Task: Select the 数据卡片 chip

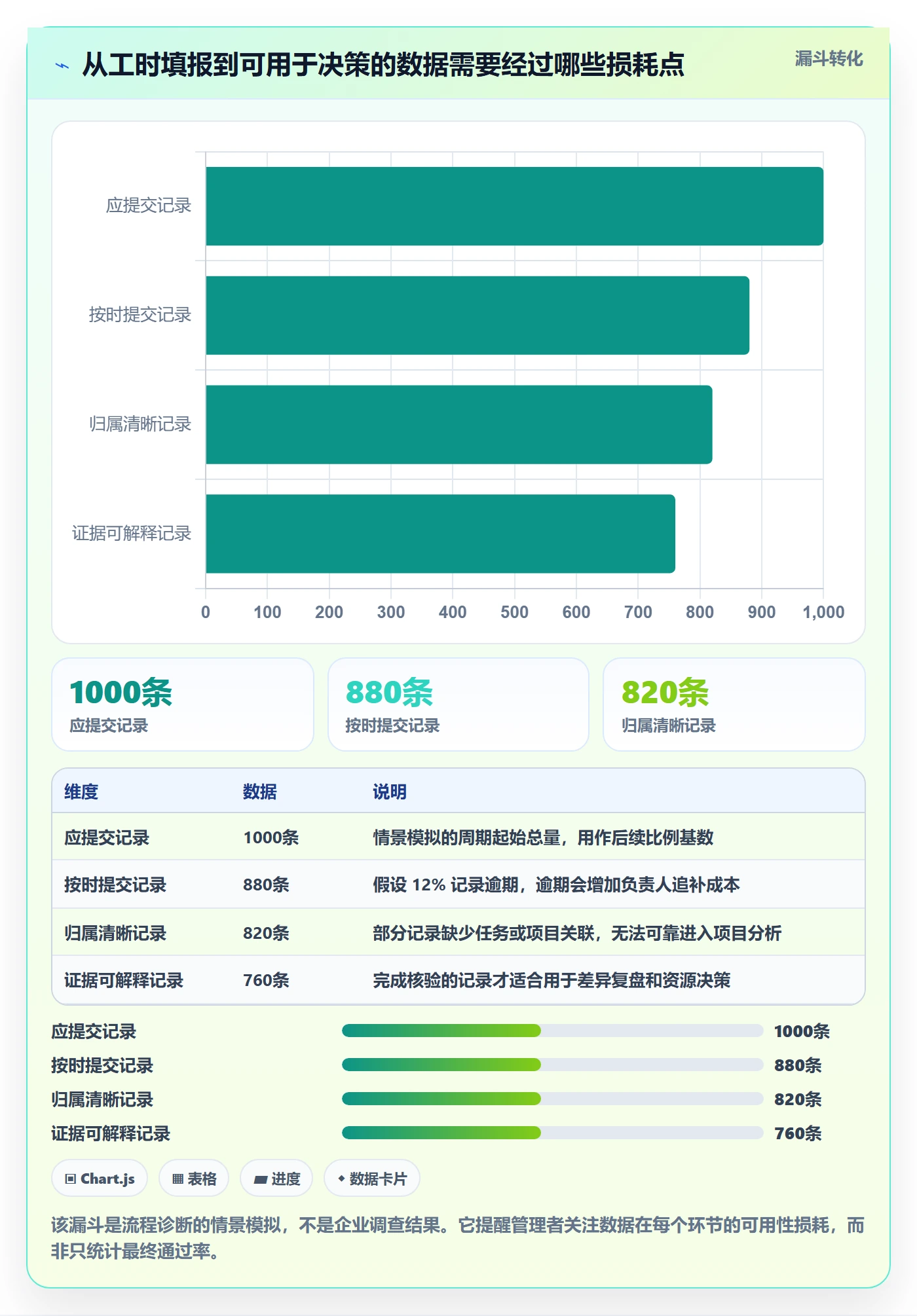Action: pyautogui.click(x=372, y=1179)
